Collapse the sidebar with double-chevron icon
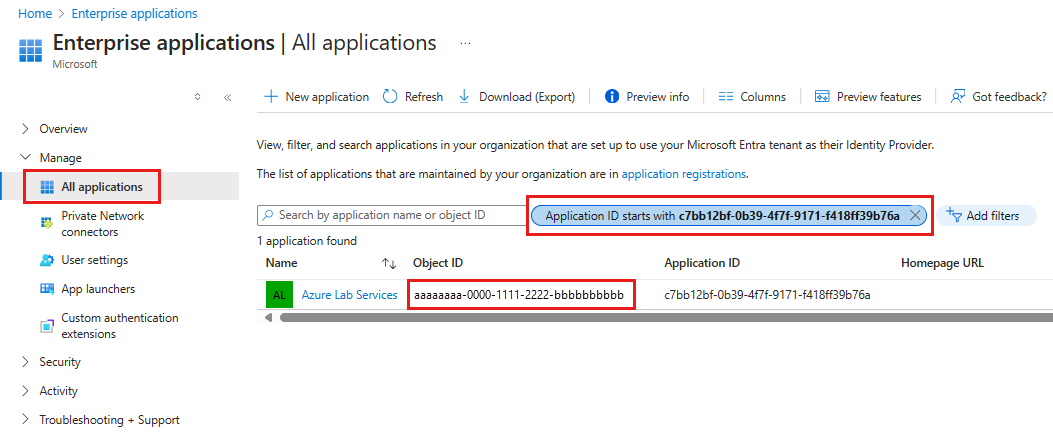Viewport: 1053px width, 441px height. point(228,97)
